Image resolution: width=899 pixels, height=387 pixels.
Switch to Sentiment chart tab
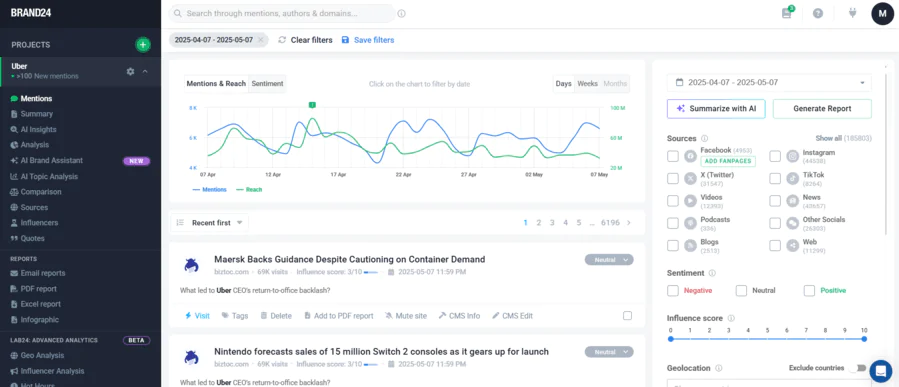267,84
